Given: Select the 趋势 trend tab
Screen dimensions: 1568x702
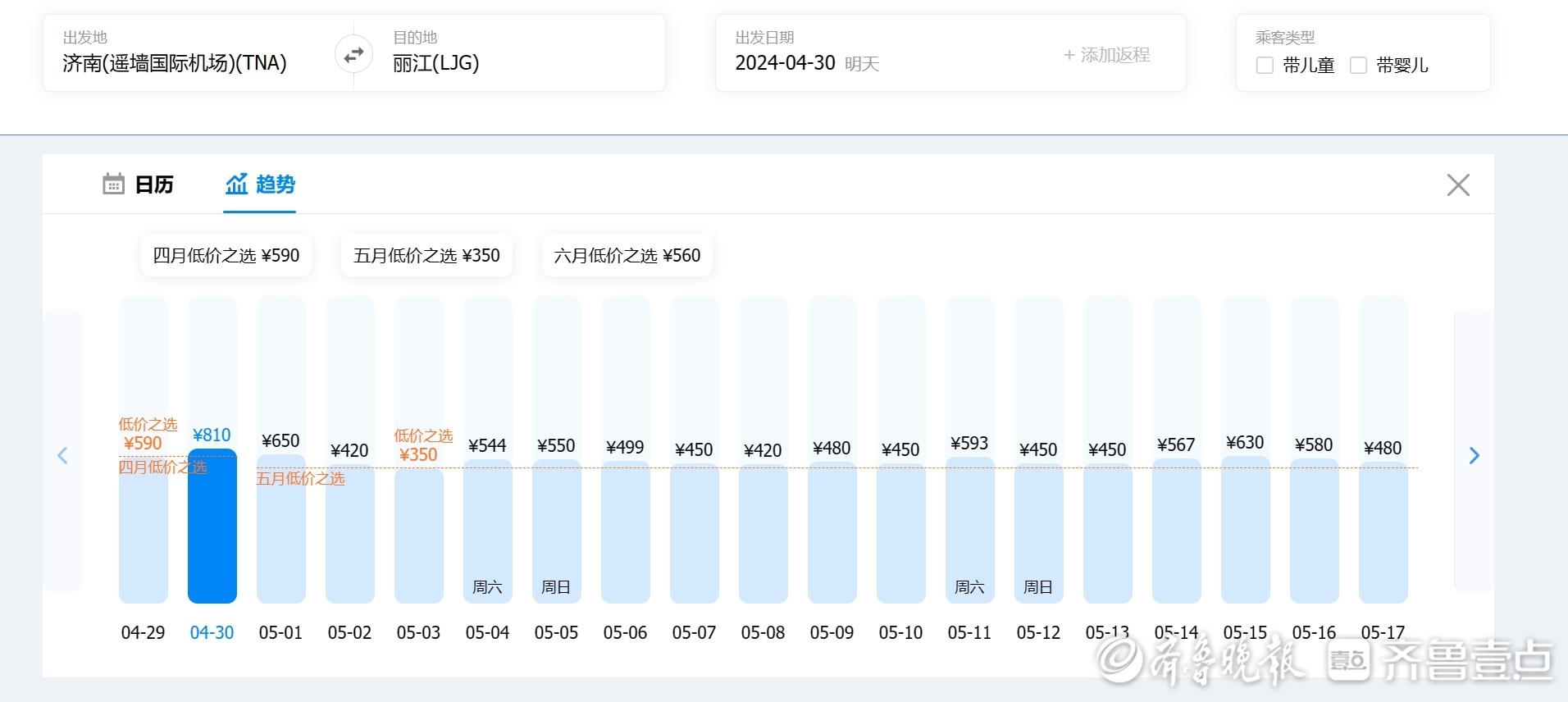Looking at the screenshot, I should [260, 185].
